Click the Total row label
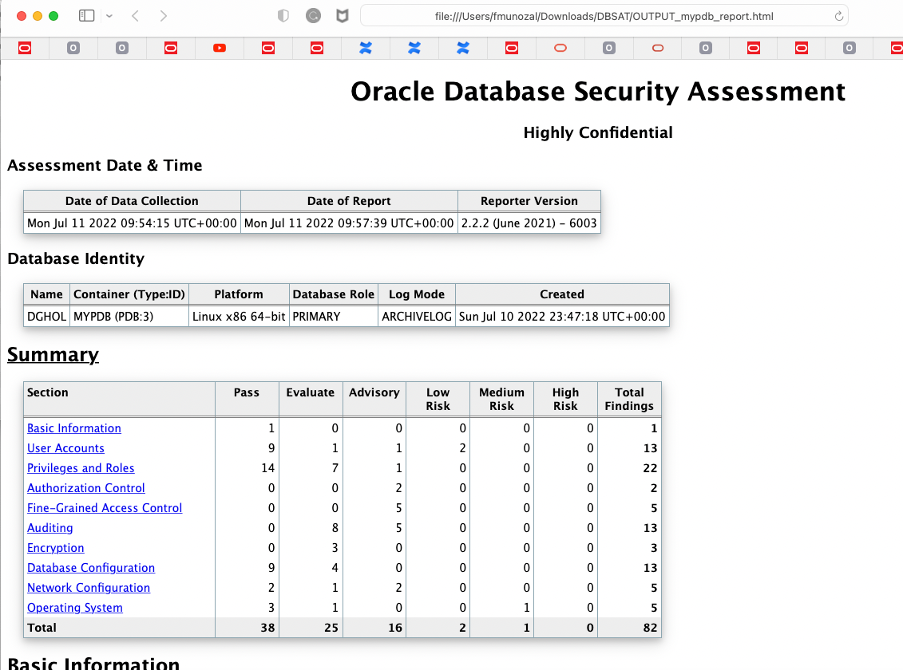The width and height of the screenshot is (904, 670). click(x=42, y=628)
